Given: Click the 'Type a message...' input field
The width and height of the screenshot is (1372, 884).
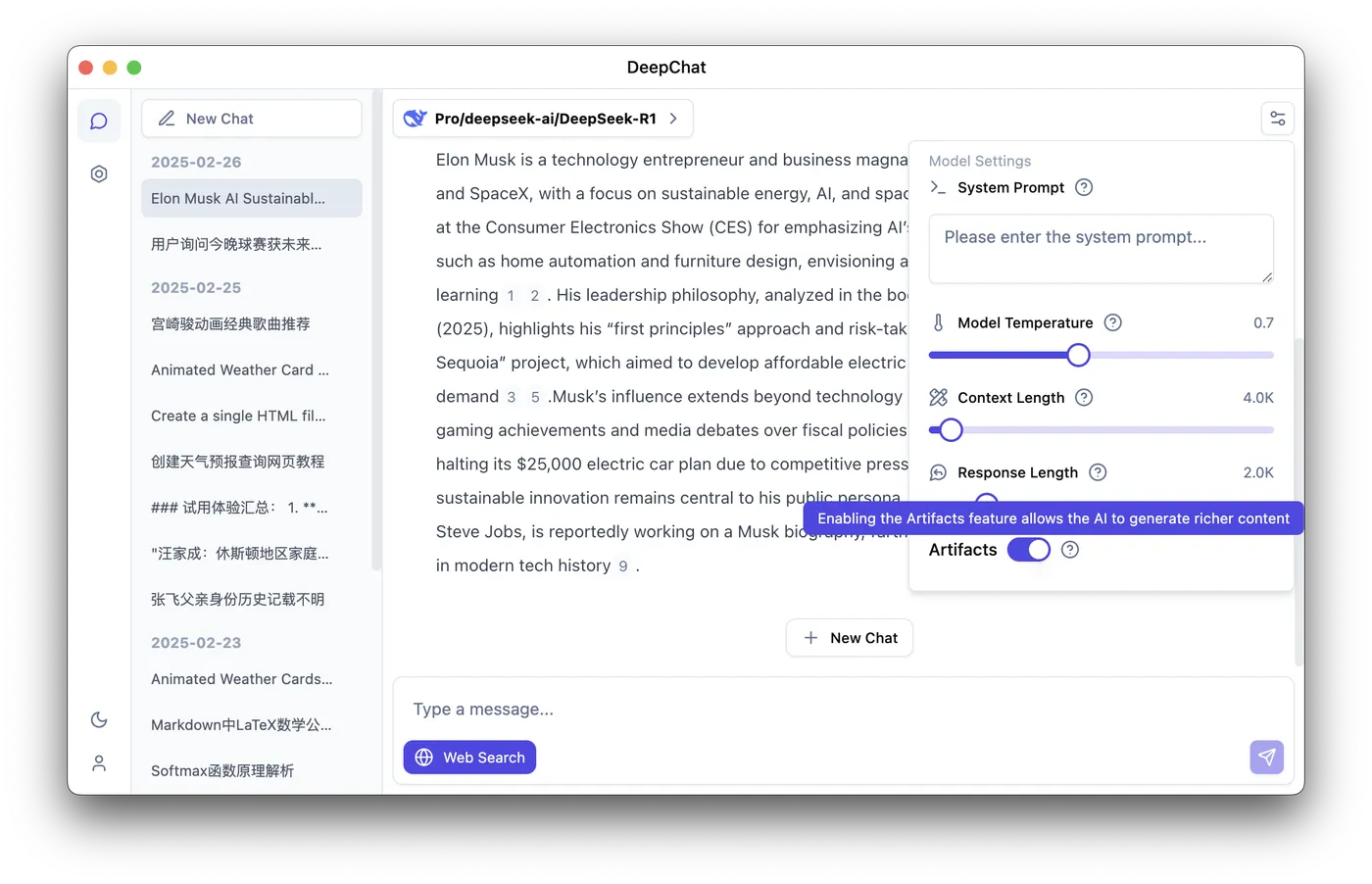Looking at the screenshot, I should 843,710.
